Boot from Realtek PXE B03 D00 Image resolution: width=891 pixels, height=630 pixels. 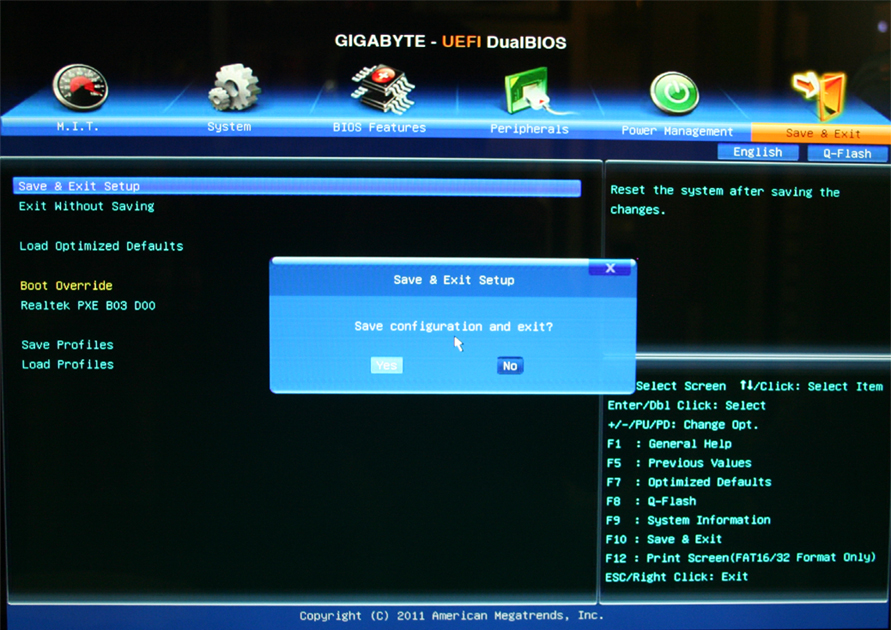[88, 306]
